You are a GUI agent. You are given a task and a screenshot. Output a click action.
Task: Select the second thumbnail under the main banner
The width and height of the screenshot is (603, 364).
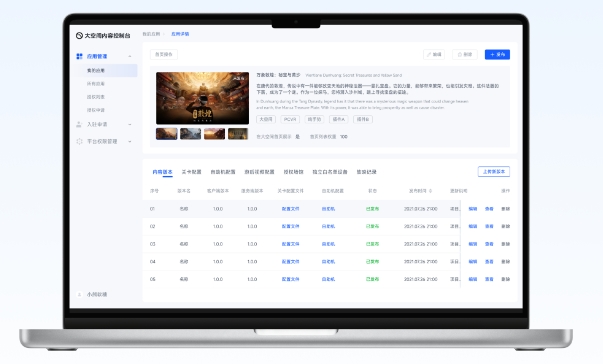(190, 134)
